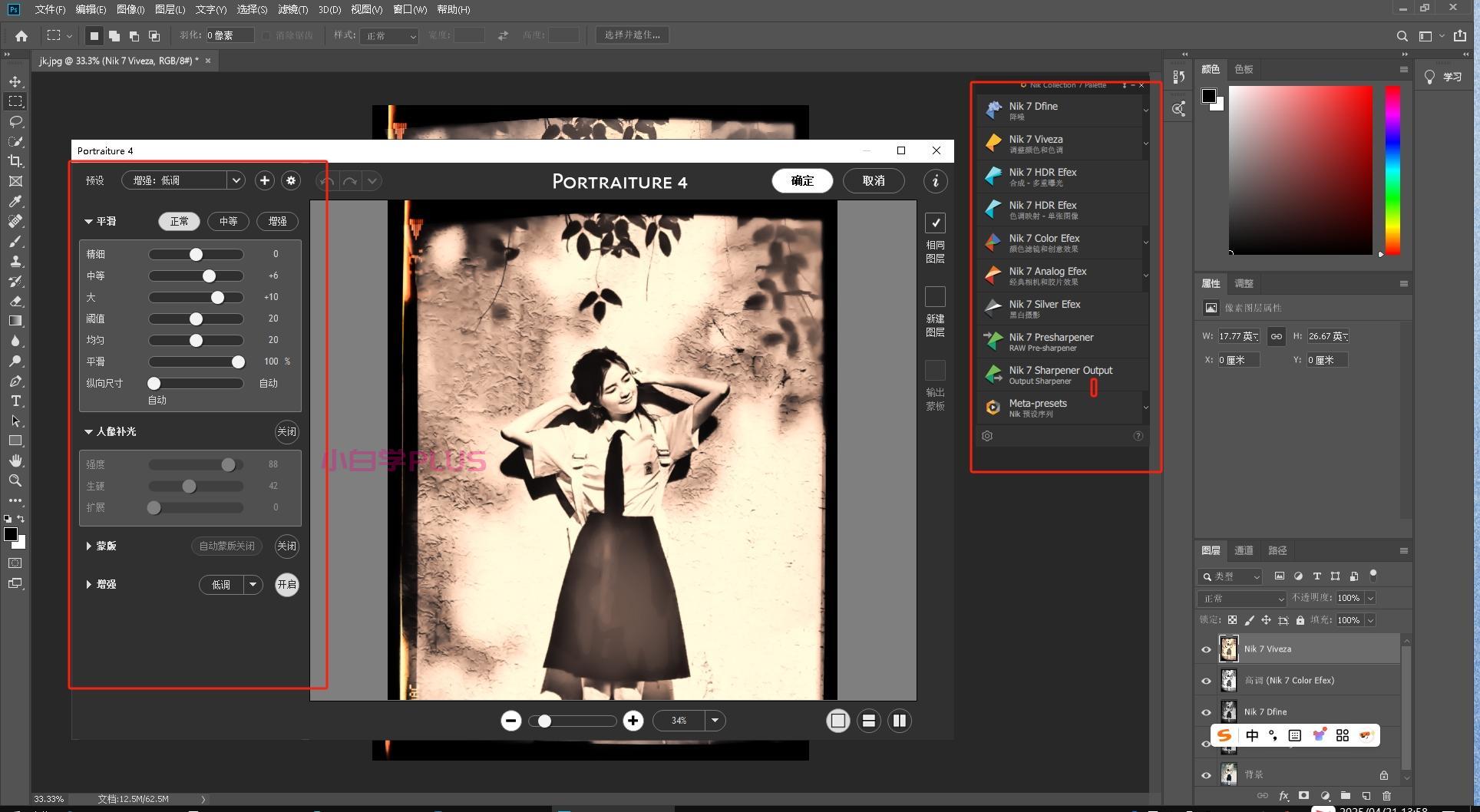Open Portraiture info button

pos(935,181)
